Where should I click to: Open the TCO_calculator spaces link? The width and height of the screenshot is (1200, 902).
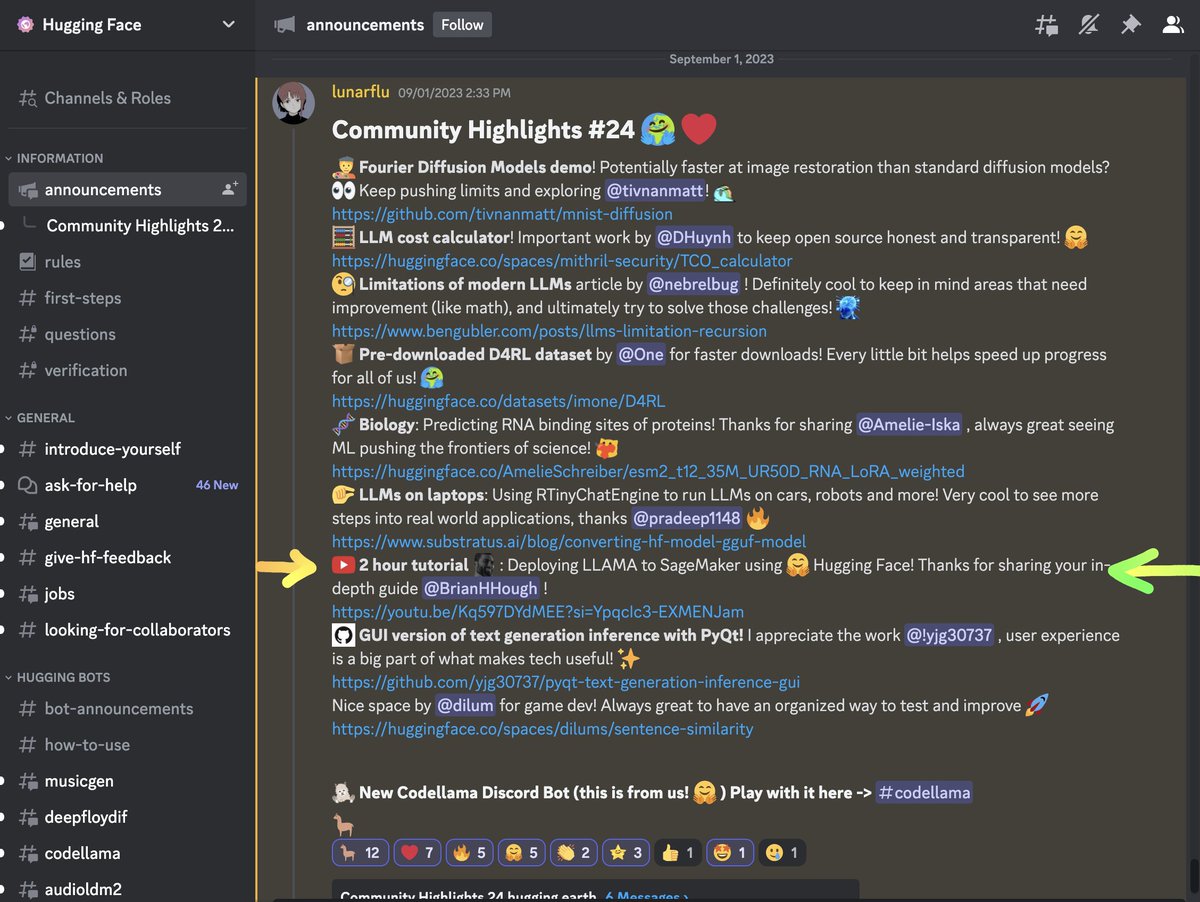(562, 261)
